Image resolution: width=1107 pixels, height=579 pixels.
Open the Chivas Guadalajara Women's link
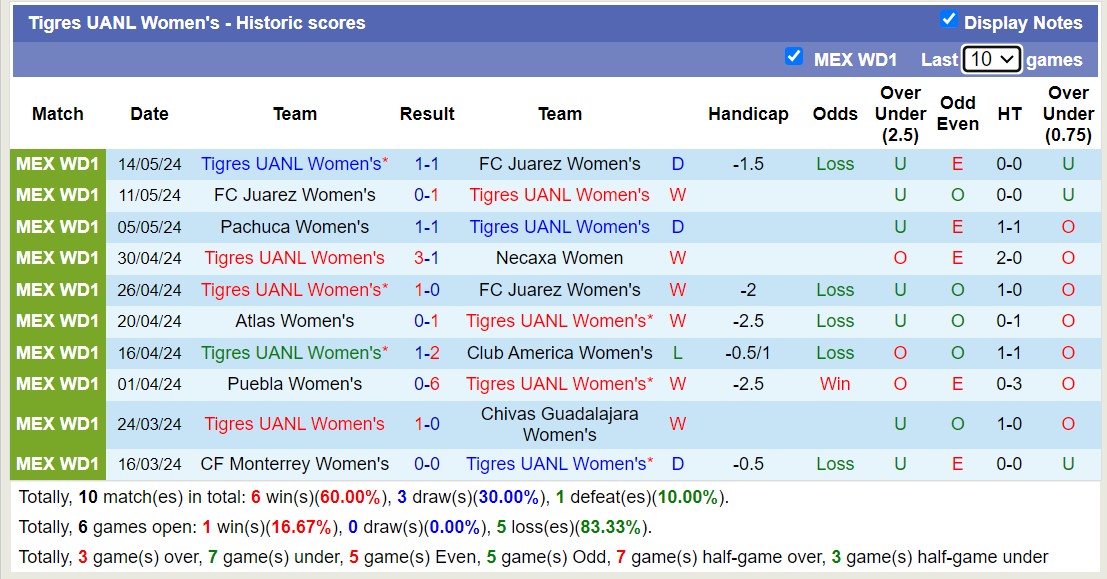[559, 423]
